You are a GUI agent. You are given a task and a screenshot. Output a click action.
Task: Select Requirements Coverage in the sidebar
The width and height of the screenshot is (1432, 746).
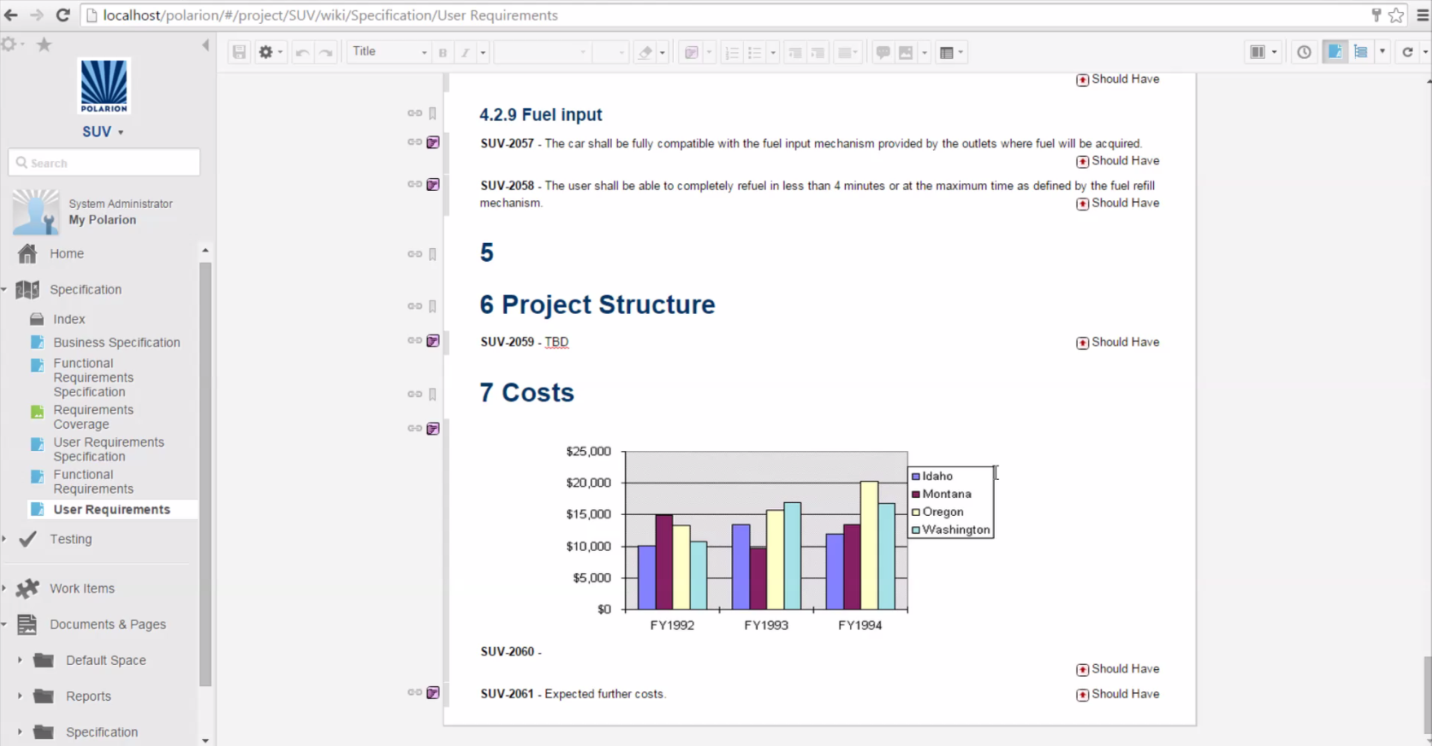(x=93, y=417)
